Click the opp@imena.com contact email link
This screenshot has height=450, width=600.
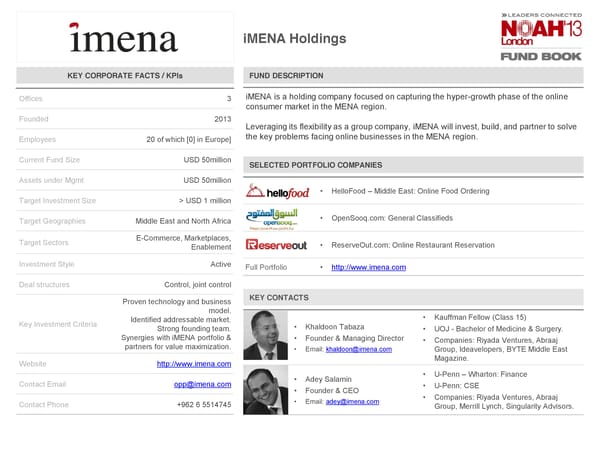[x=202, y=384]
